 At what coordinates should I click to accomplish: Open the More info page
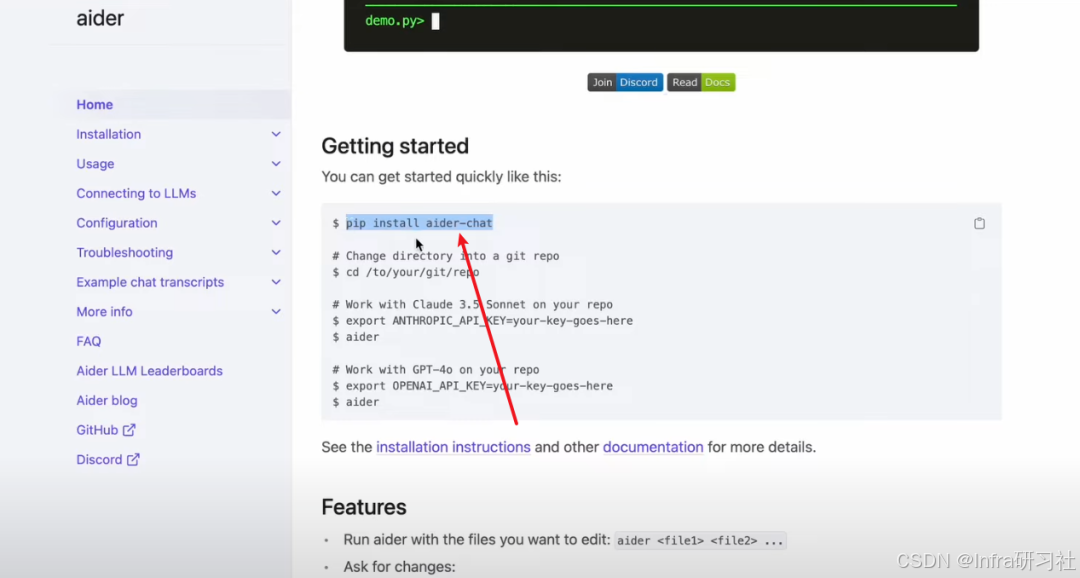pyautogui.click(x=104, y=312)
